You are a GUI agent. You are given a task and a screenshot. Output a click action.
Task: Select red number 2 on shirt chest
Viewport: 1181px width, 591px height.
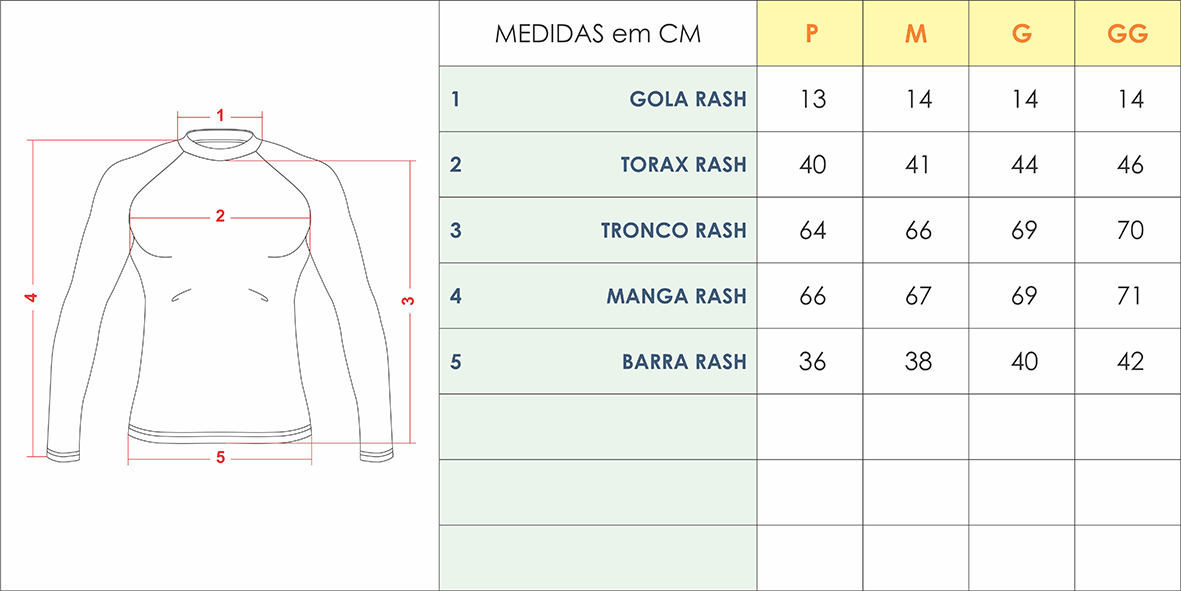[220, 215]
